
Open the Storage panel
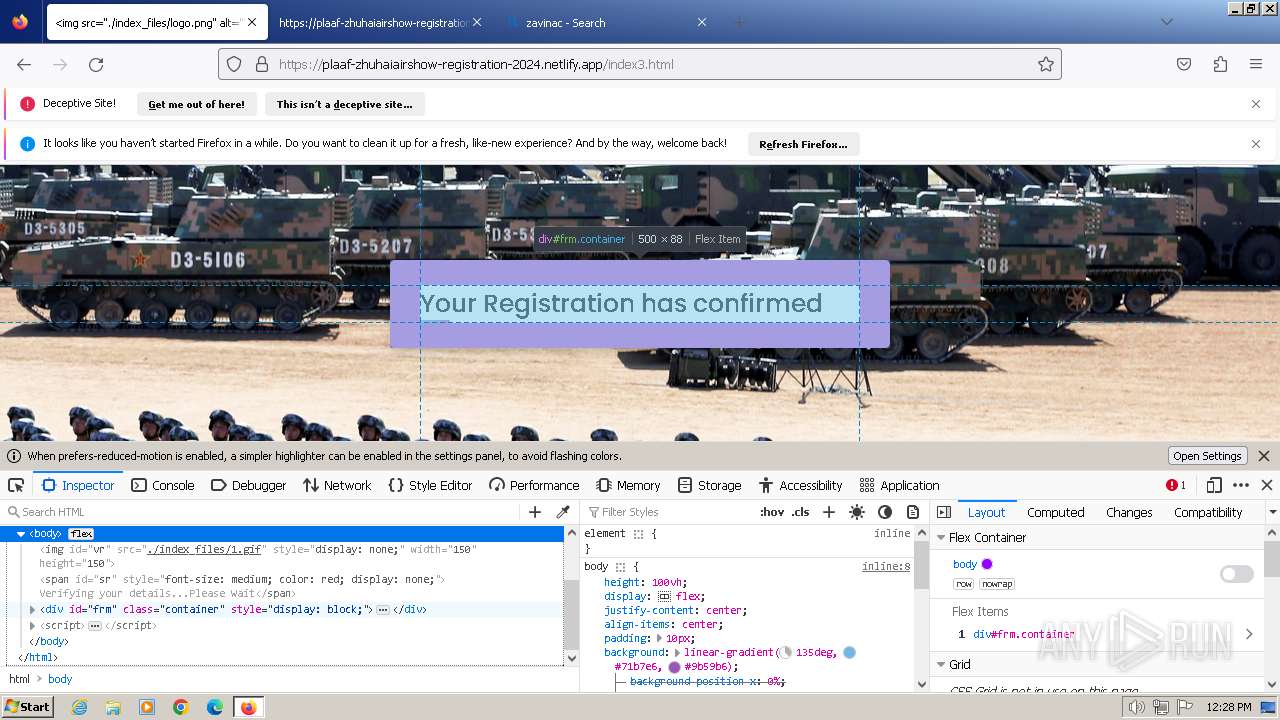click(x=709, y=485)
